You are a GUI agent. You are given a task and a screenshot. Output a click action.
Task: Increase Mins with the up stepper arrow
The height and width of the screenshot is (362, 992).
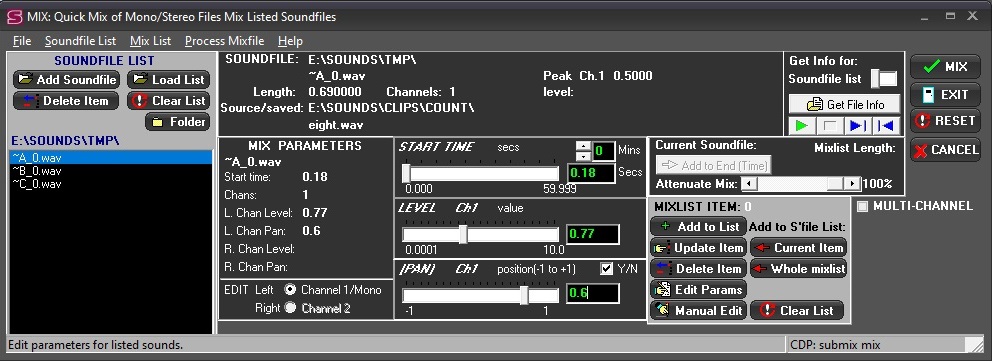584,146
